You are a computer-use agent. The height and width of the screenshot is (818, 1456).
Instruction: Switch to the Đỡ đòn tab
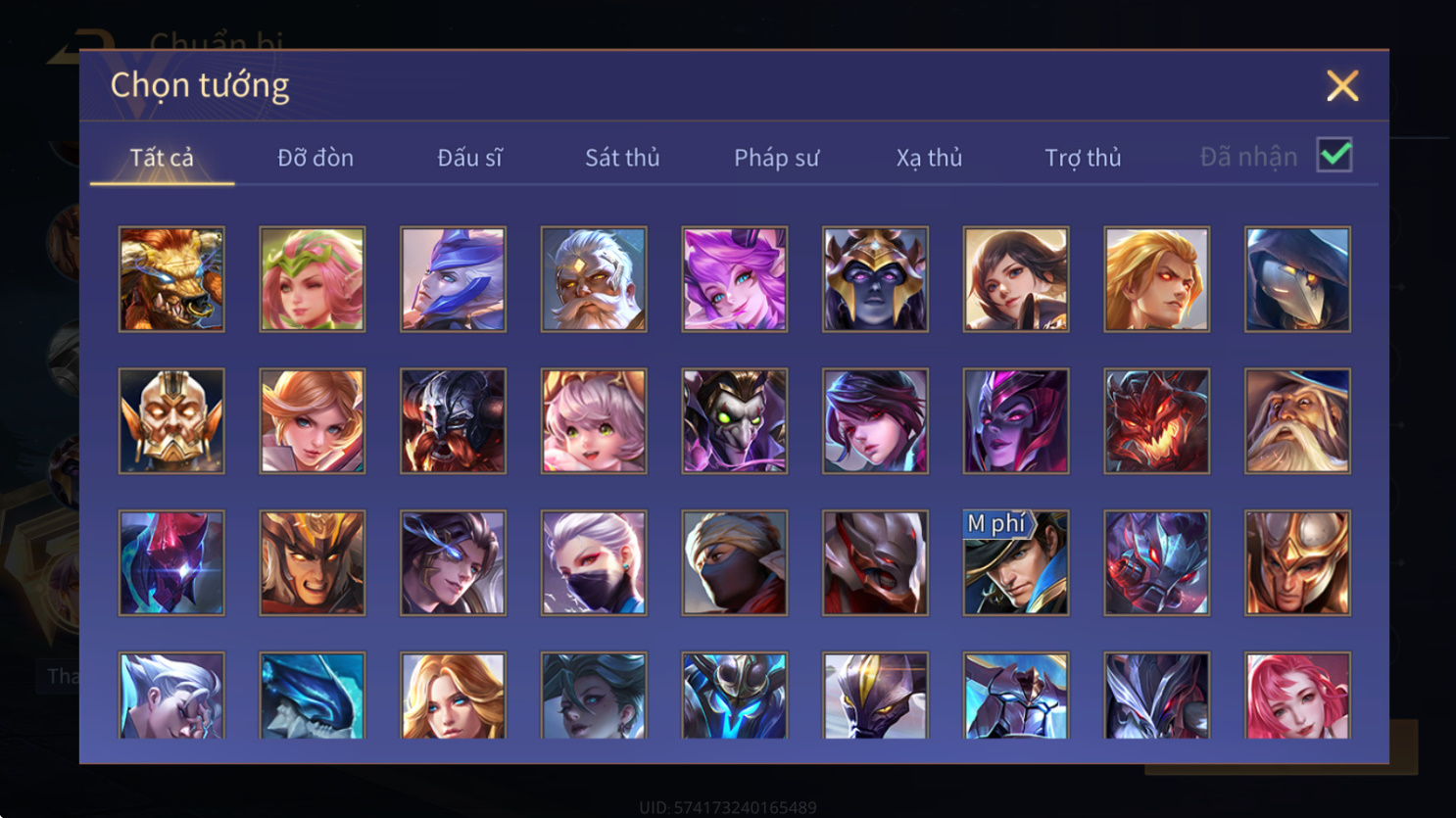pos(315,158)
